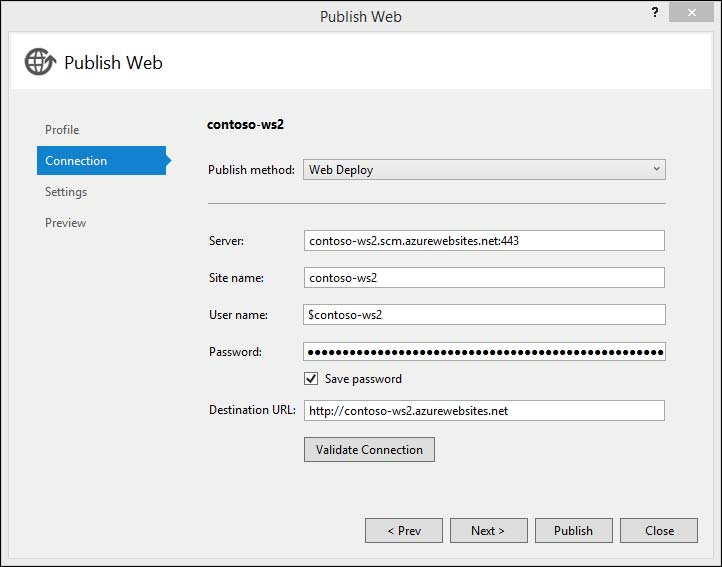This screenshot has height=567, width=722.
Task: Click the Destination URL field
Action: (484, 411)
